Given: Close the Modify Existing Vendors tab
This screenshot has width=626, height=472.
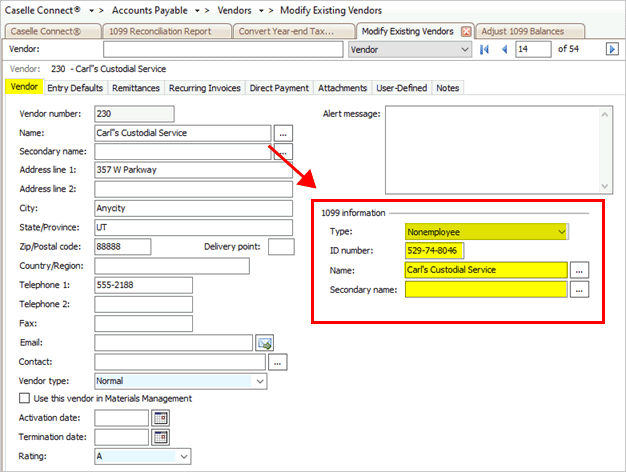Looking at the screenshot, I should click(466, 32).
